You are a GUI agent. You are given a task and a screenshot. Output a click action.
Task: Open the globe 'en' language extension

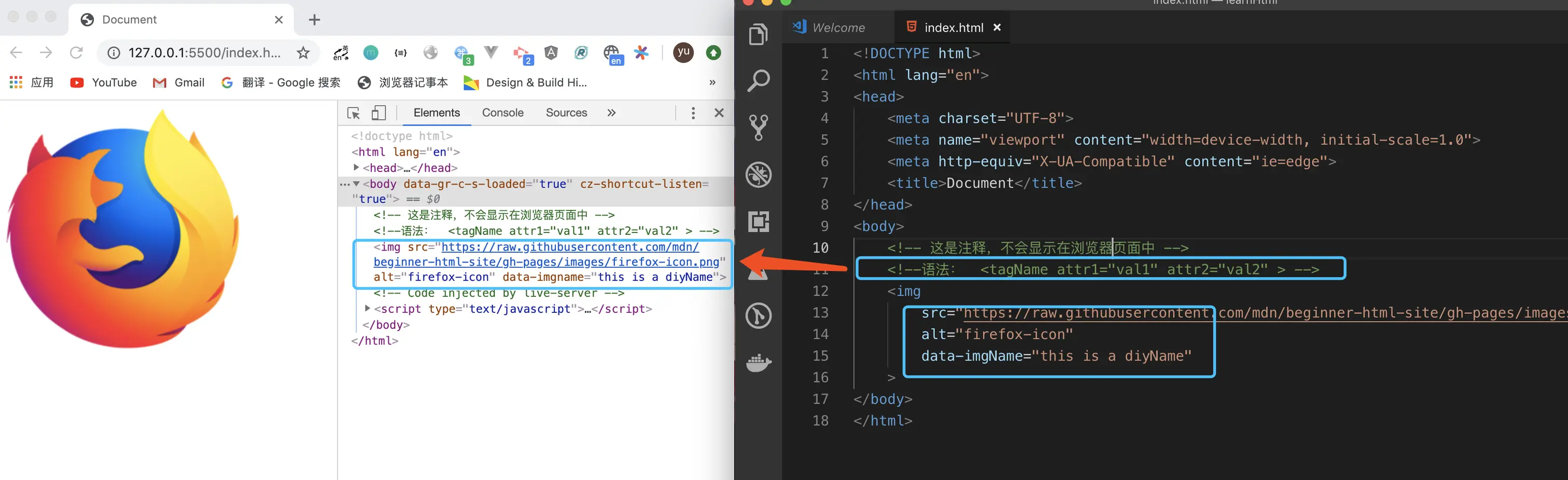point(612,55)
